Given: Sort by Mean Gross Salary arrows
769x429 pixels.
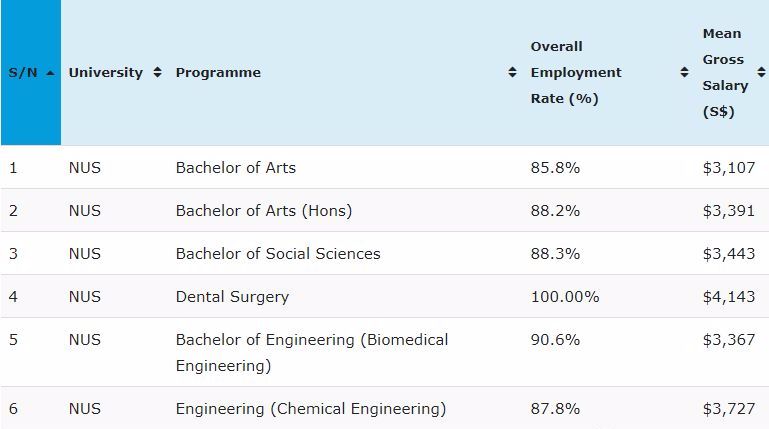Looking at the screenshot, I should point(760,73).
